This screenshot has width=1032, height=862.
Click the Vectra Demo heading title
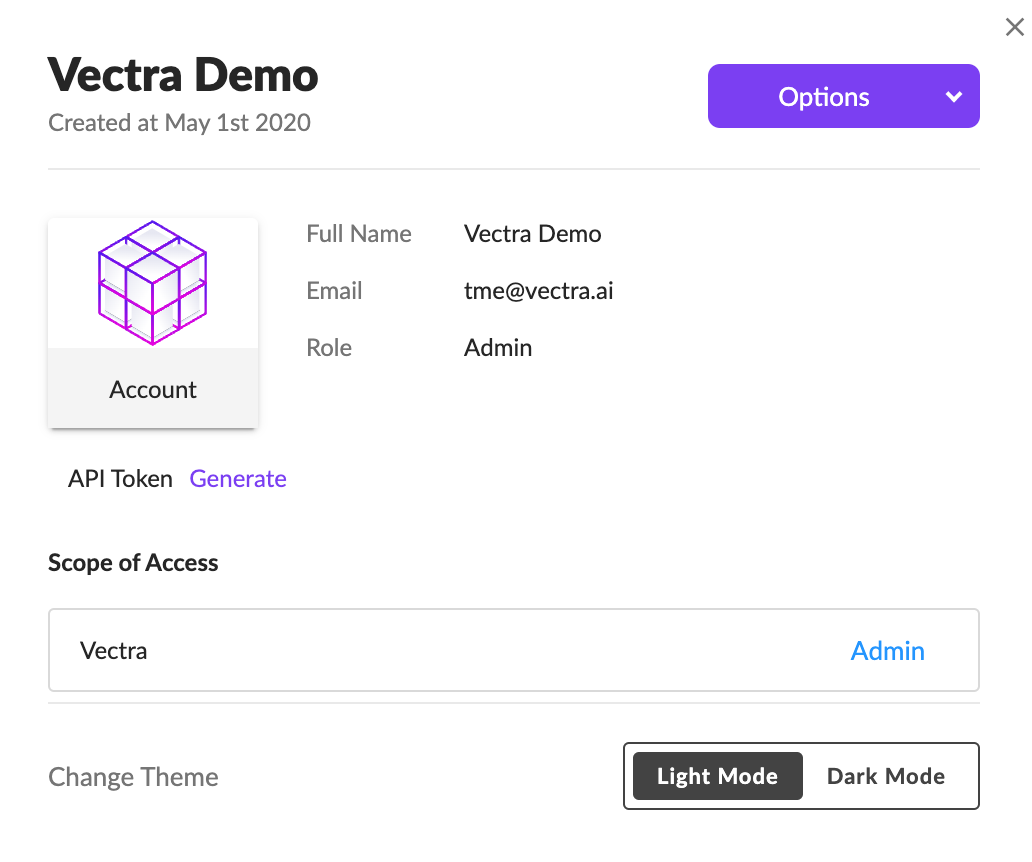tap(183, 75)
